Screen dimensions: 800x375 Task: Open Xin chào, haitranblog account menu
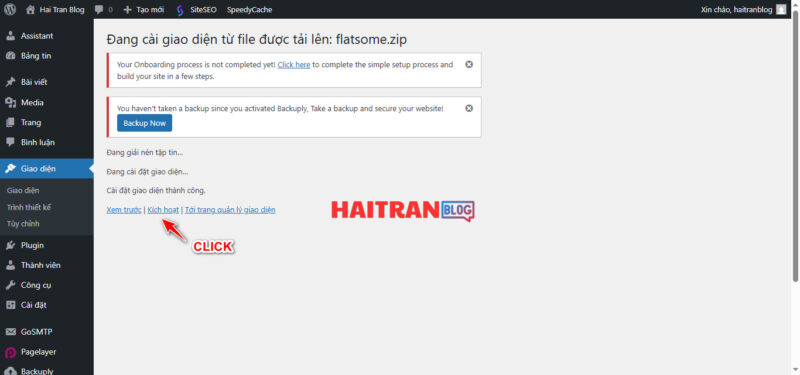(x=736, y=10)
